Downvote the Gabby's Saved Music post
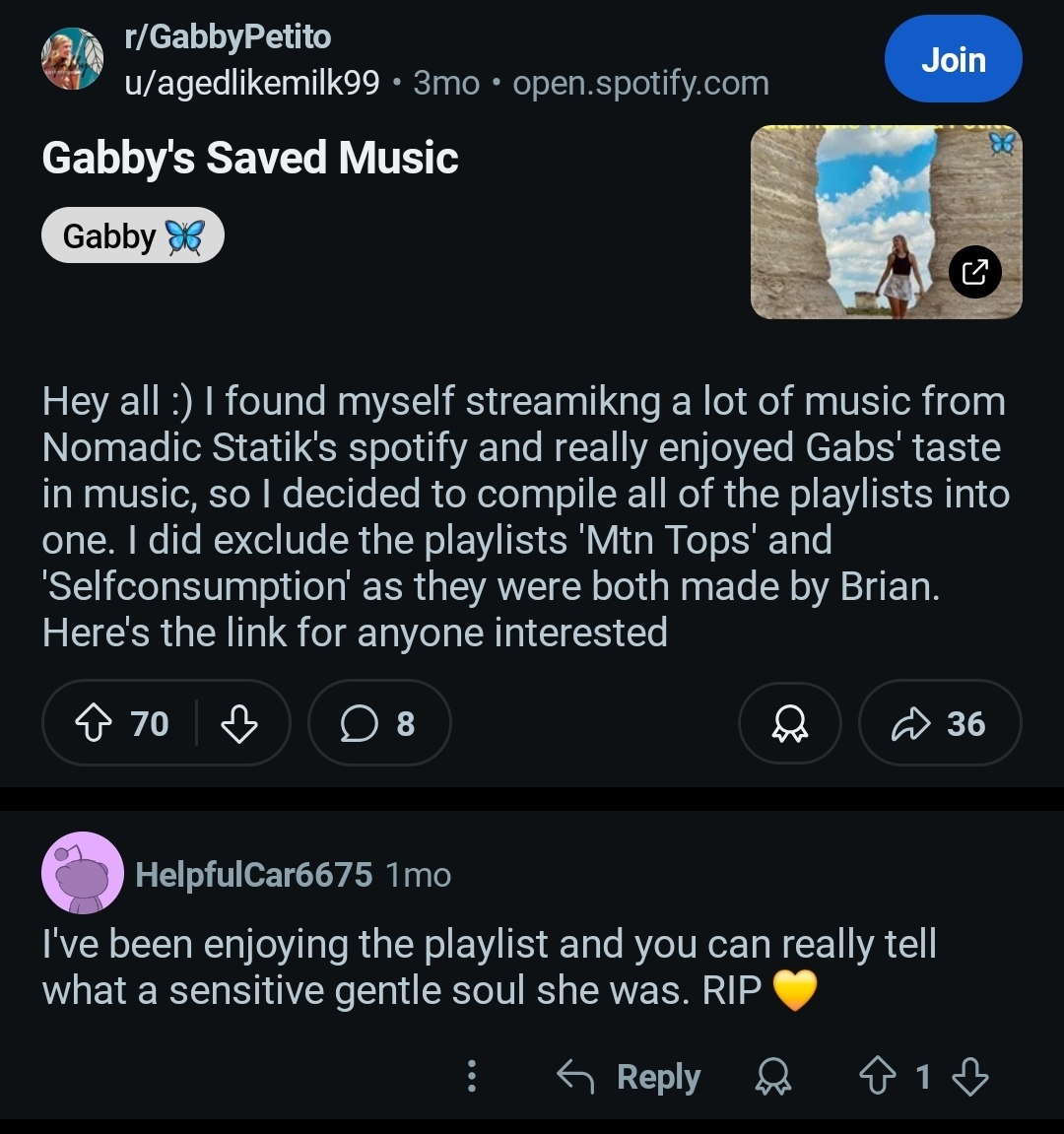 (x=238, y=723)
